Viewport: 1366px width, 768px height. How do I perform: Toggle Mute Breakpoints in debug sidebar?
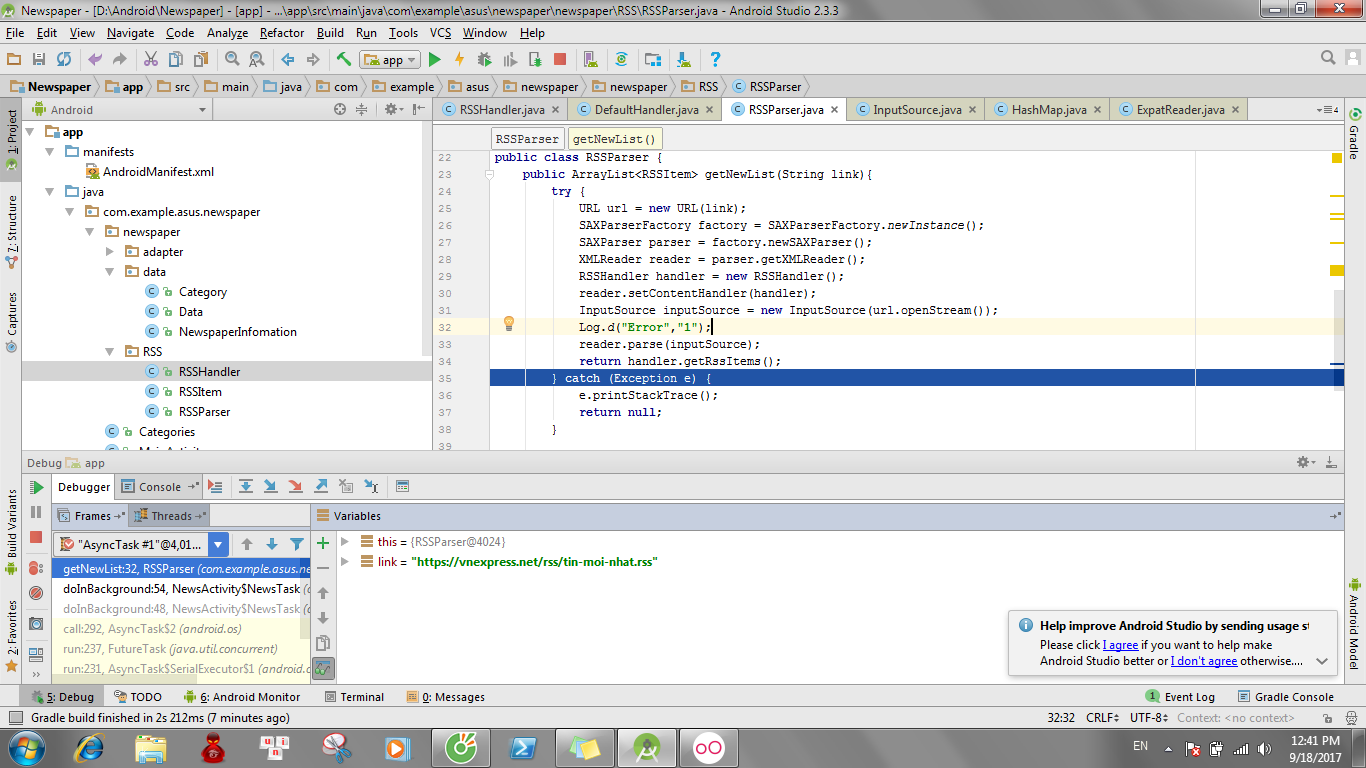click(36, 592)
